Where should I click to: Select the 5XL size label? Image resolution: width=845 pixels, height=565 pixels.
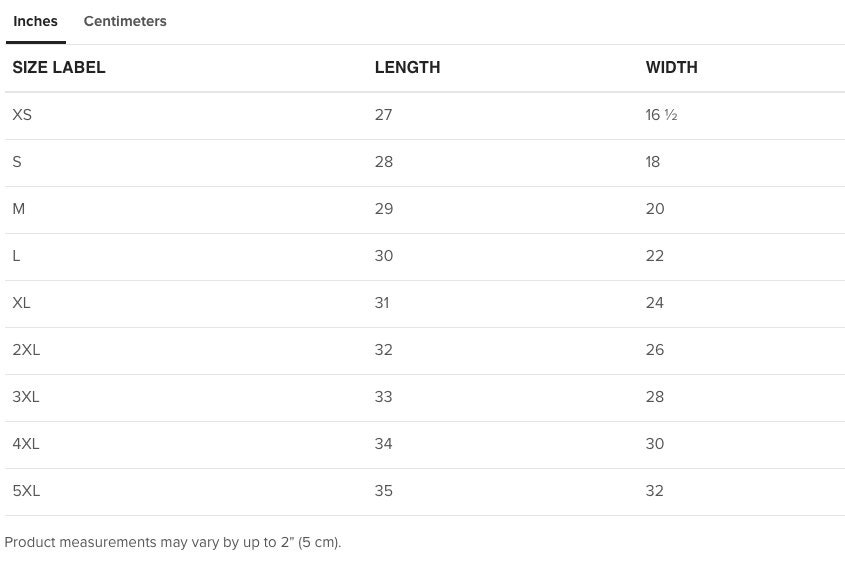26,491
